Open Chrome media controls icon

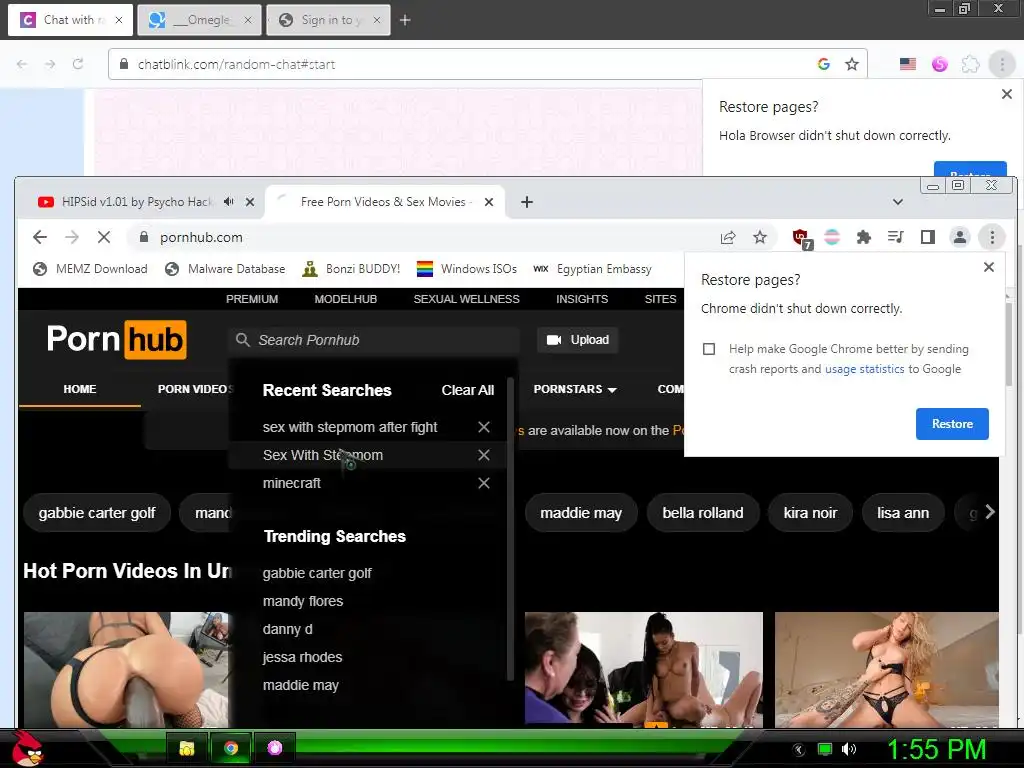point(895,237)
